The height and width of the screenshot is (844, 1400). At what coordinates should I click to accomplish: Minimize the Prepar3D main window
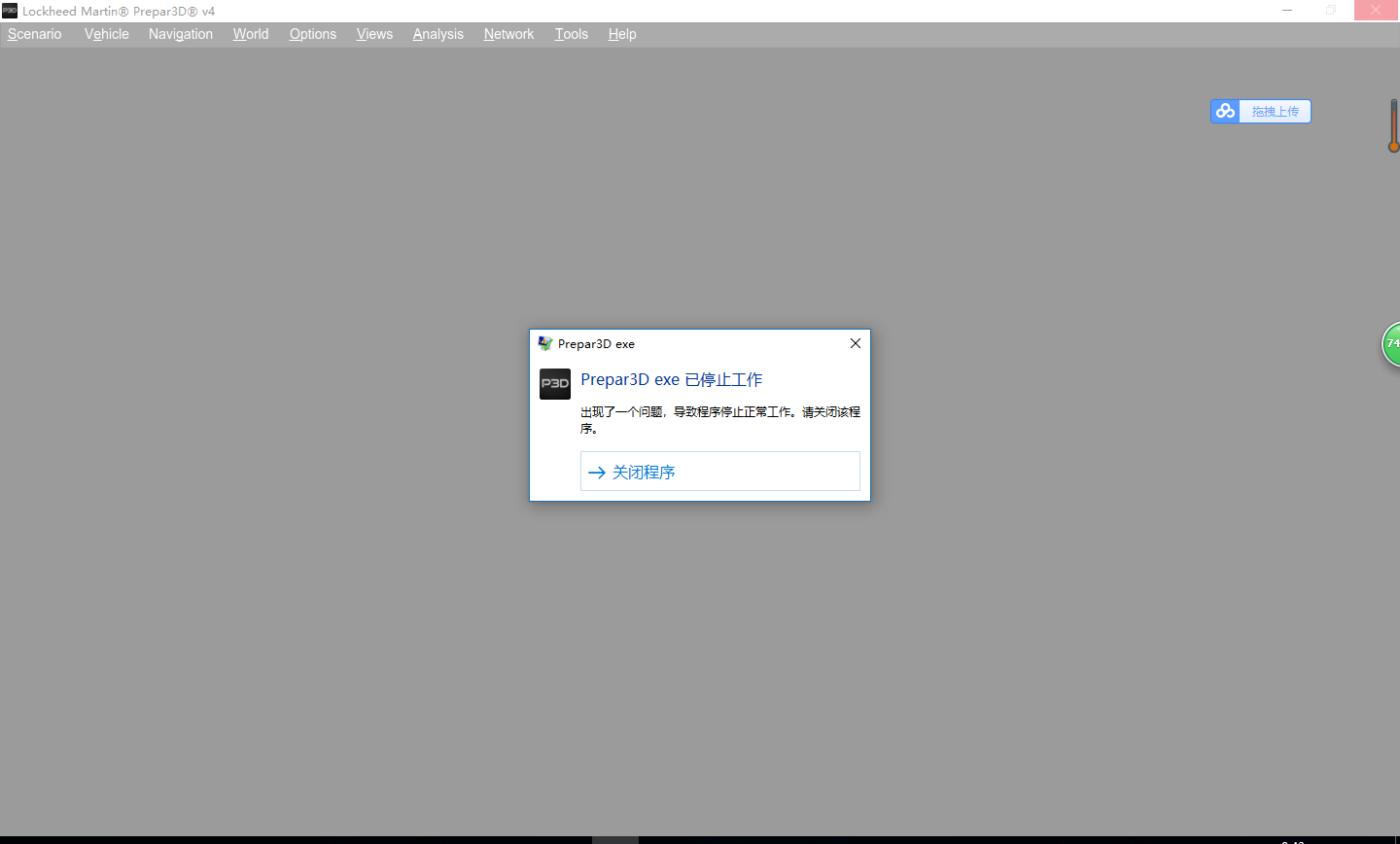(x=1287, y=11)
